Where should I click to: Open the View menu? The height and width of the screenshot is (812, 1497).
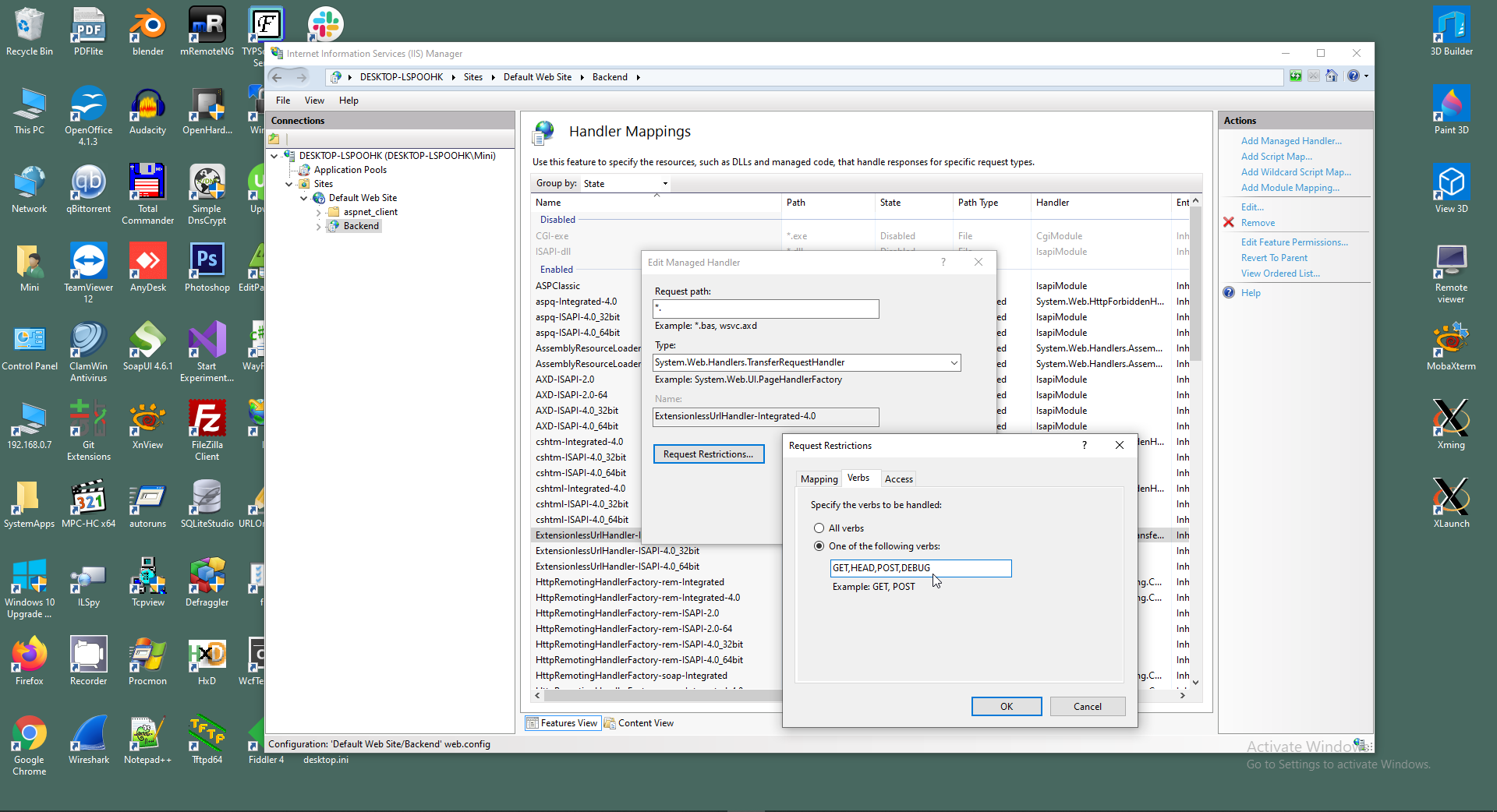[x=314, y=101]
